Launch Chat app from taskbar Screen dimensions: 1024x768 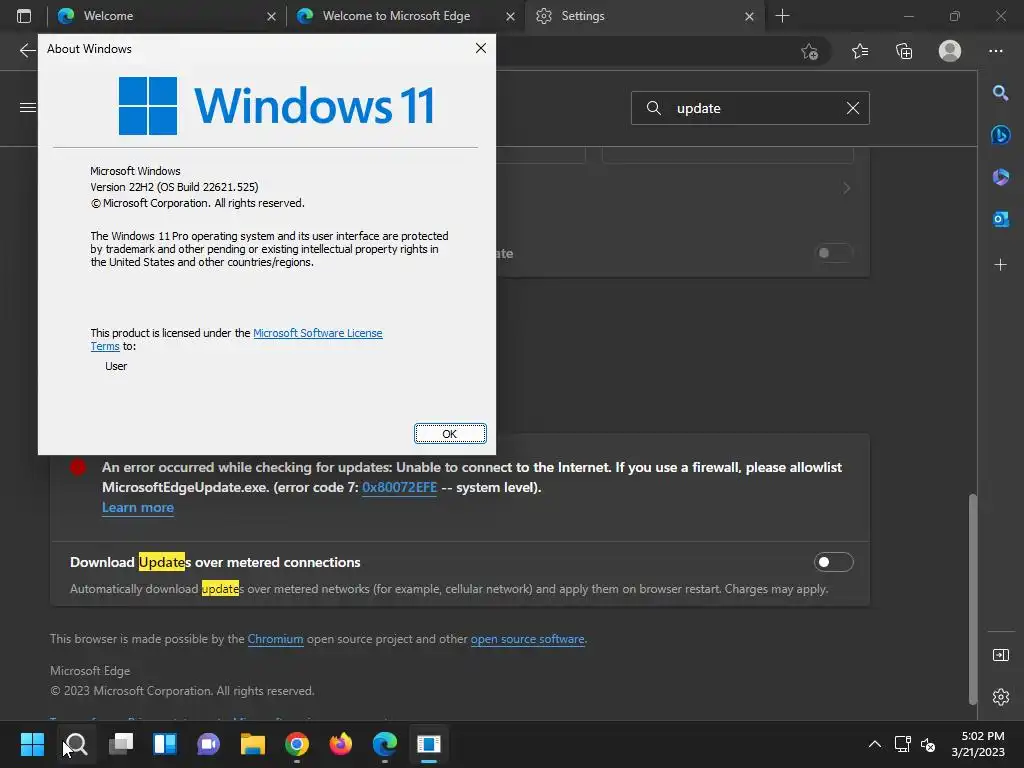point(209,744)
